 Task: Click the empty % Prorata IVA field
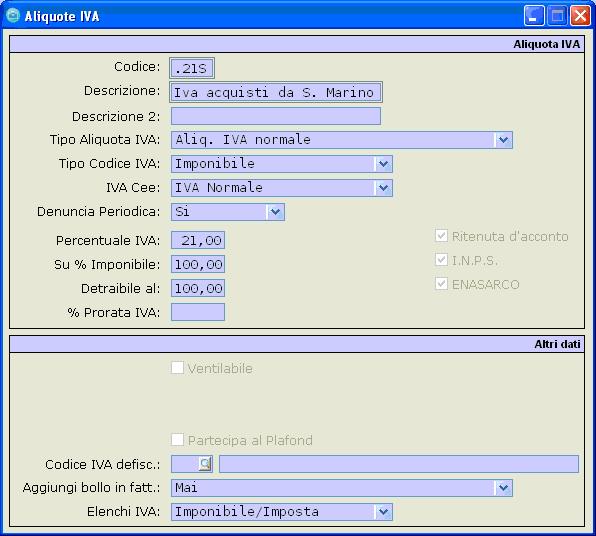tap(198, 312)
